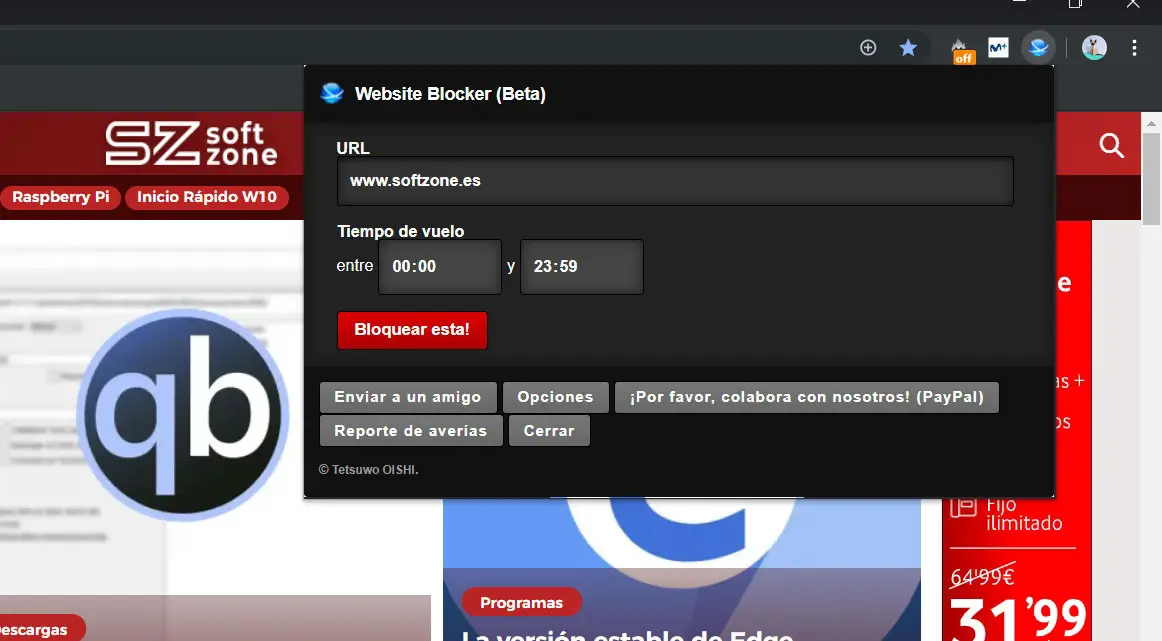
Task: Open the Chrome three-dot menu
Action: click(1134, 48)
